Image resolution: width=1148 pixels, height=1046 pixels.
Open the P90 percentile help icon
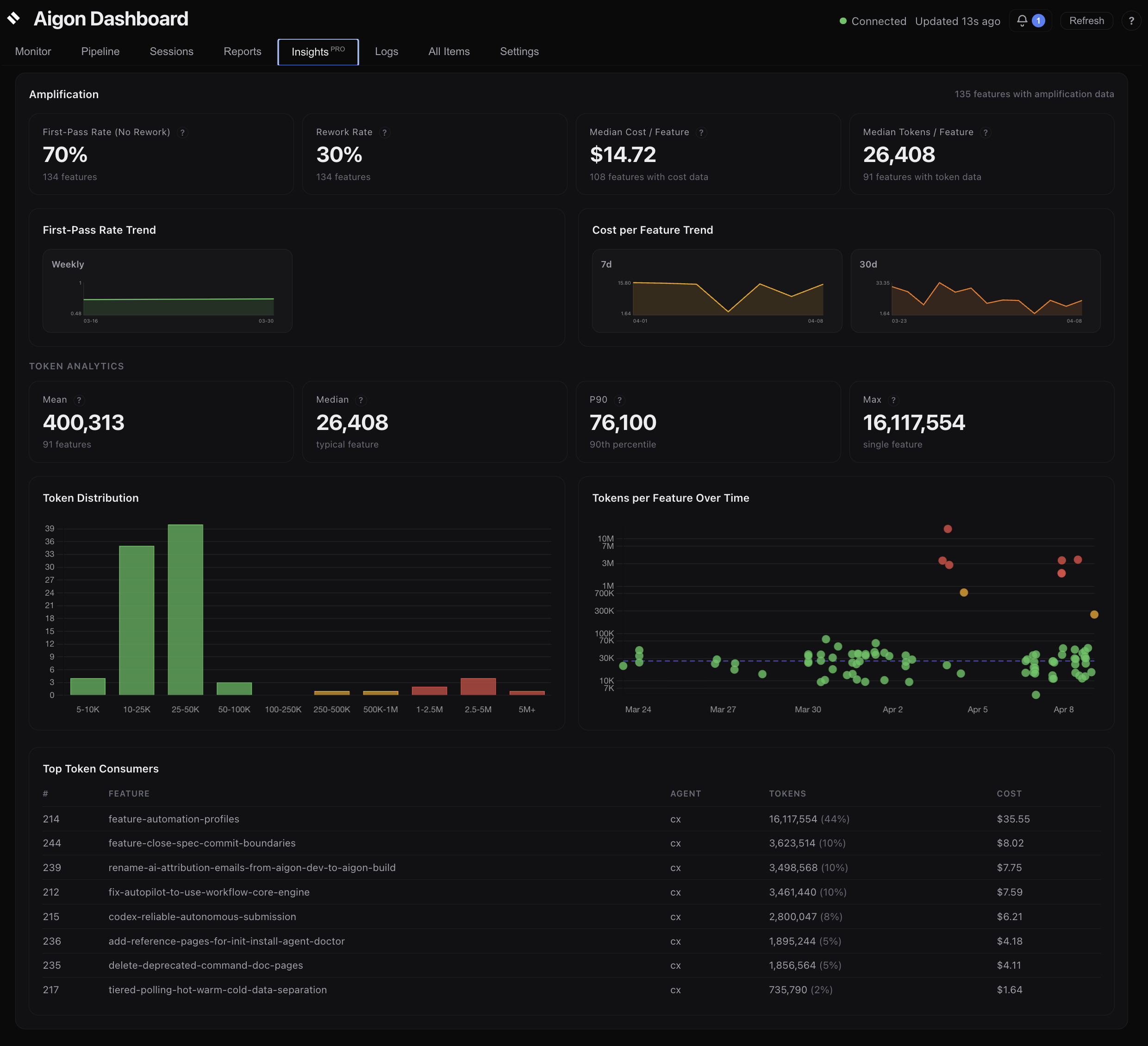pos(618,400)
